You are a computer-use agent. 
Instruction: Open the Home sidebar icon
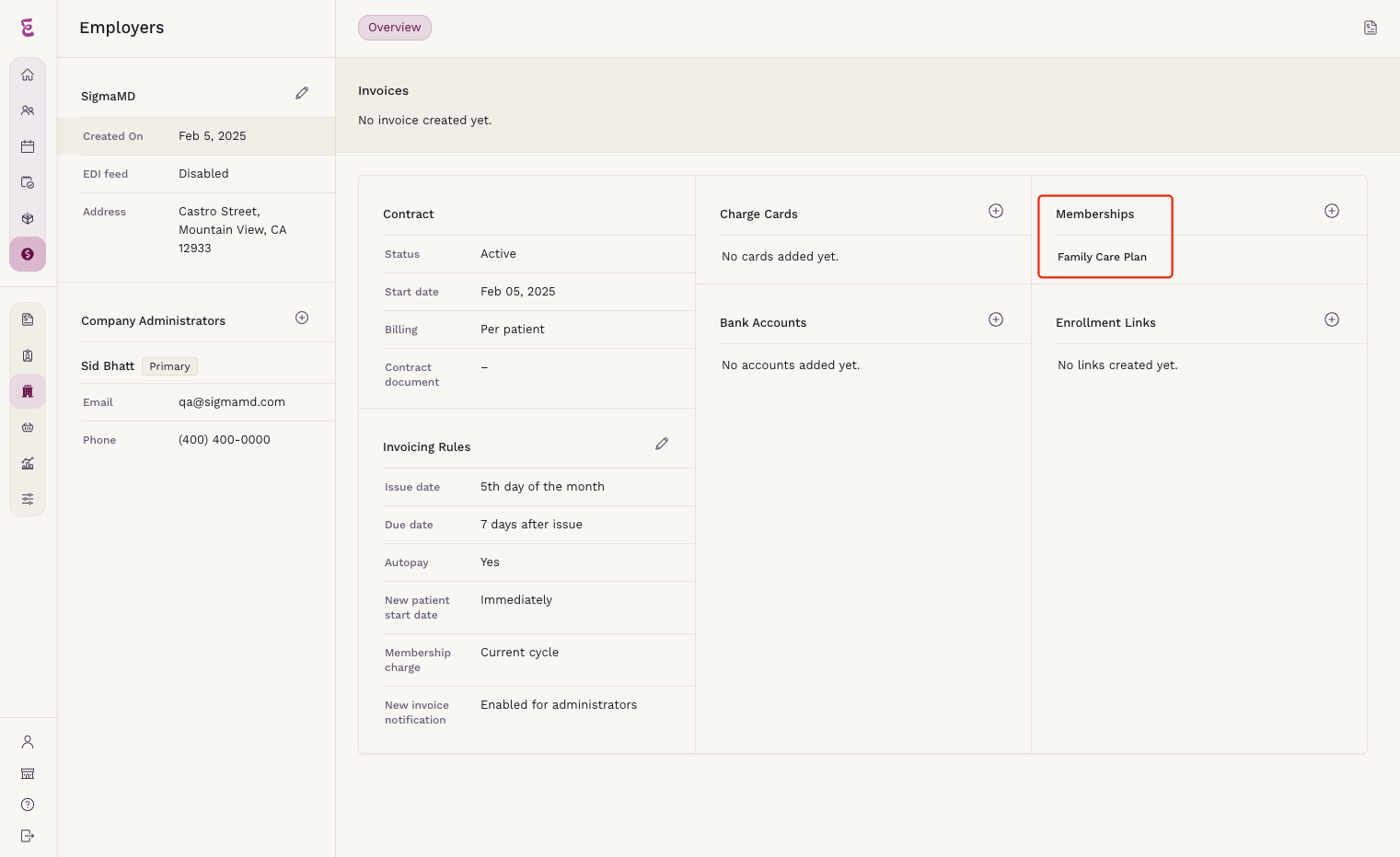[x=28, y=75]
